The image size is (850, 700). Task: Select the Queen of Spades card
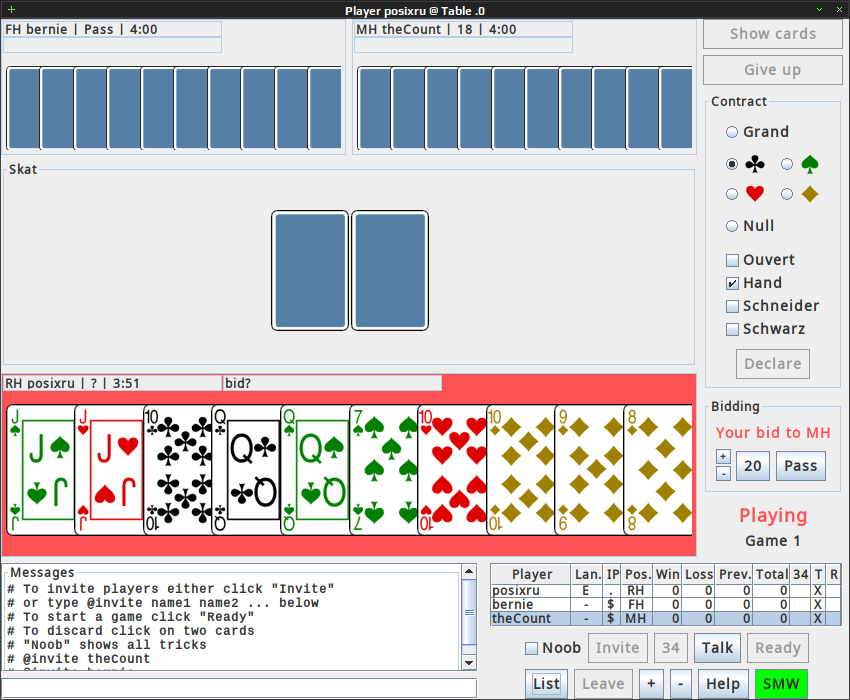[314, 470]
